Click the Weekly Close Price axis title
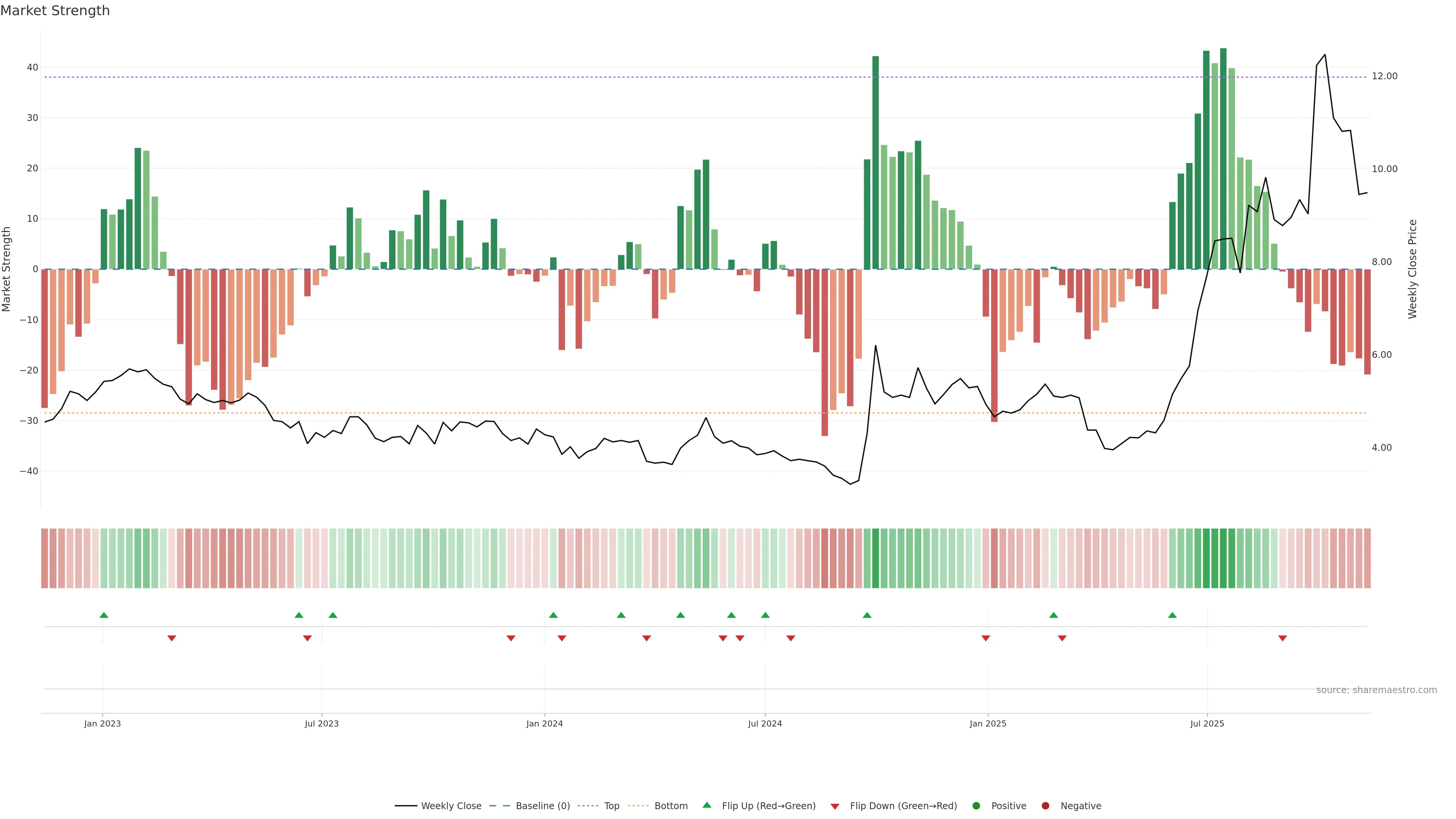Screen dimensions: 1456x819 (1412, 269)
